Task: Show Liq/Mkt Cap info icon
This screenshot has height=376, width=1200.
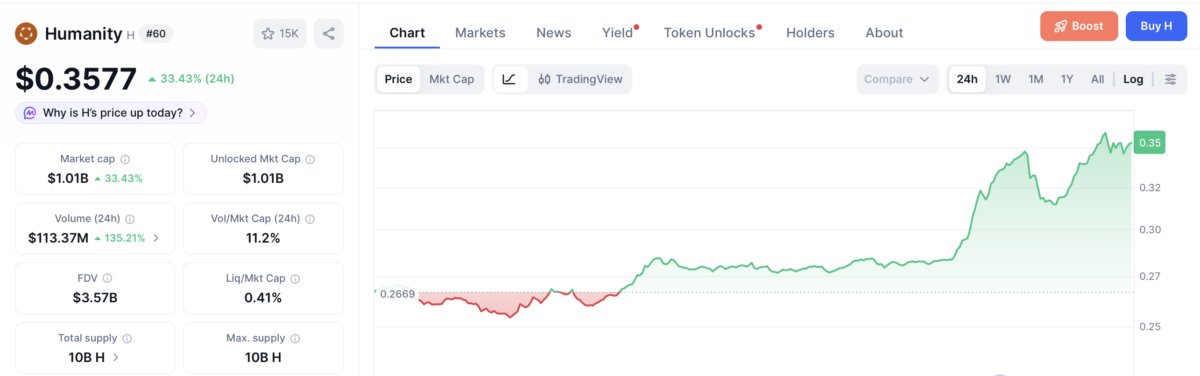Action: point(294,278)
